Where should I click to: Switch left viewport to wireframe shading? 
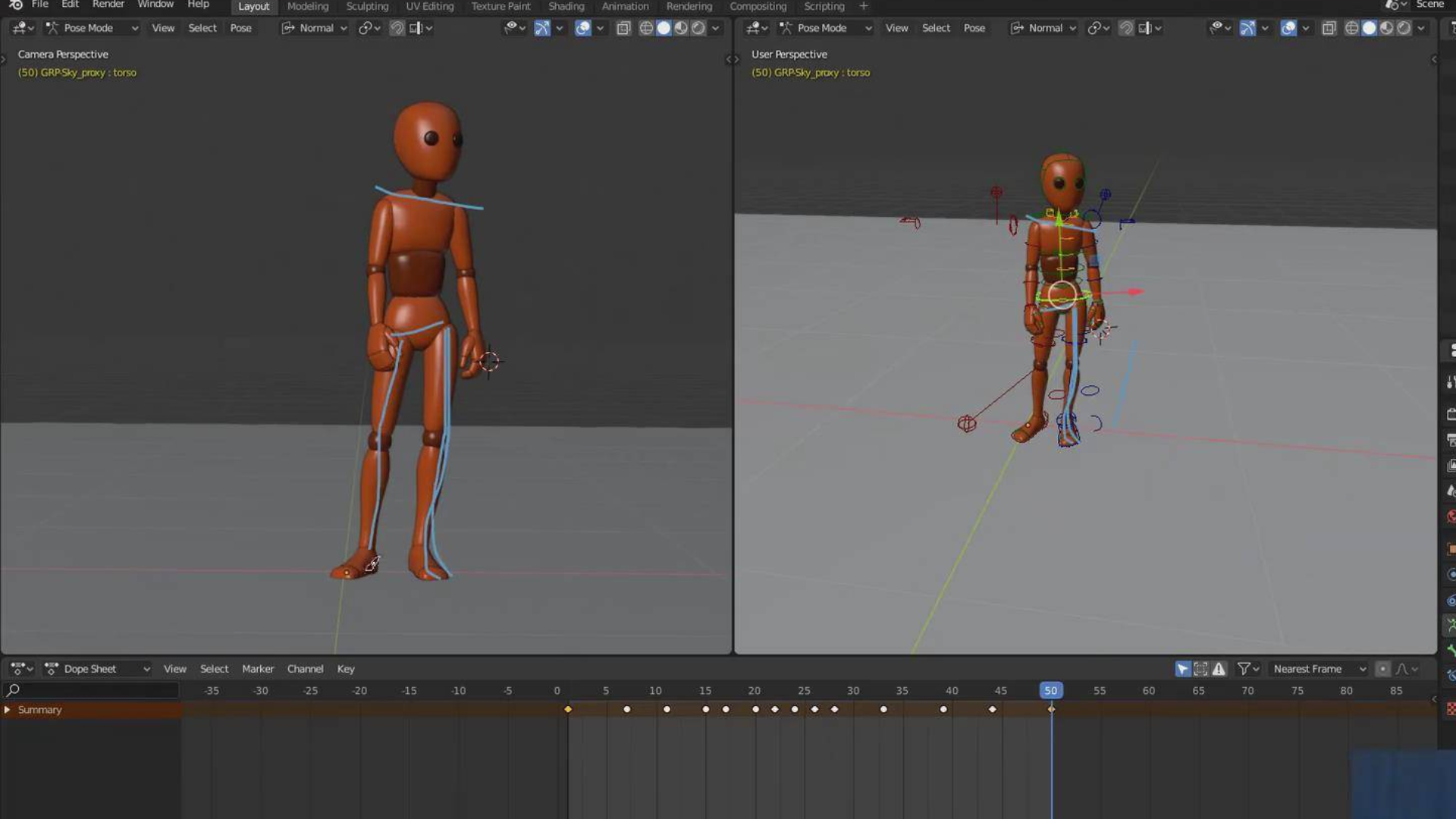(646, 28)
